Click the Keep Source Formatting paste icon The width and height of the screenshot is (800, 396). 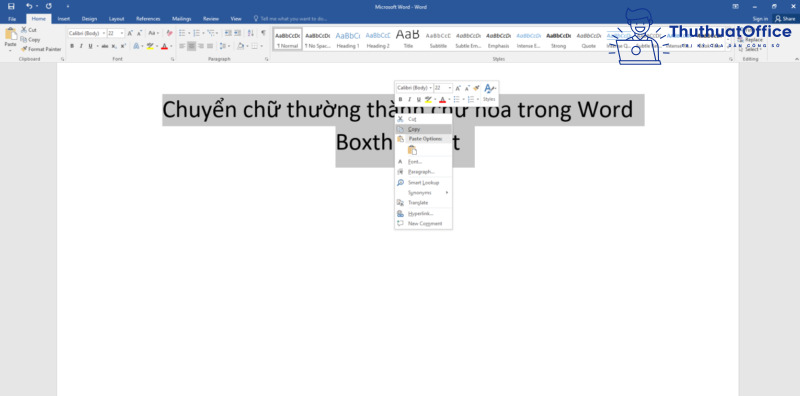[x=412, y=150]
